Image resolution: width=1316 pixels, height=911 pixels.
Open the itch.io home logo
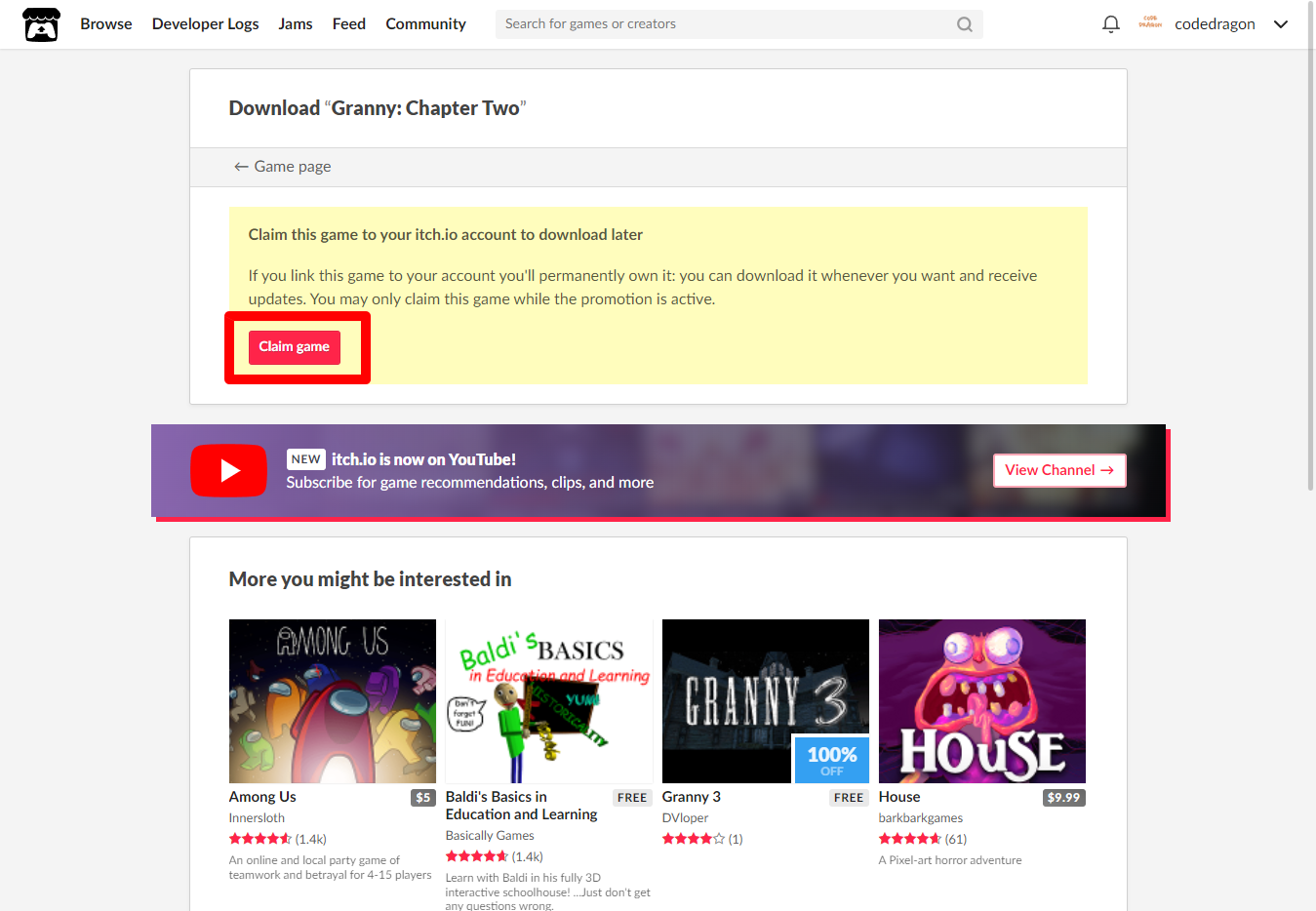(41, 24)
